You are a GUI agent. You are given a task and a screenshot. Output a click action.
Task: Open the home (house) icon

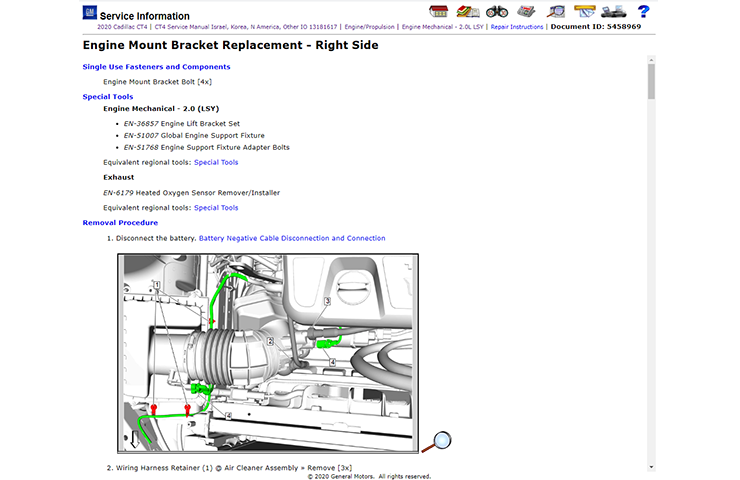coord(438,11)
